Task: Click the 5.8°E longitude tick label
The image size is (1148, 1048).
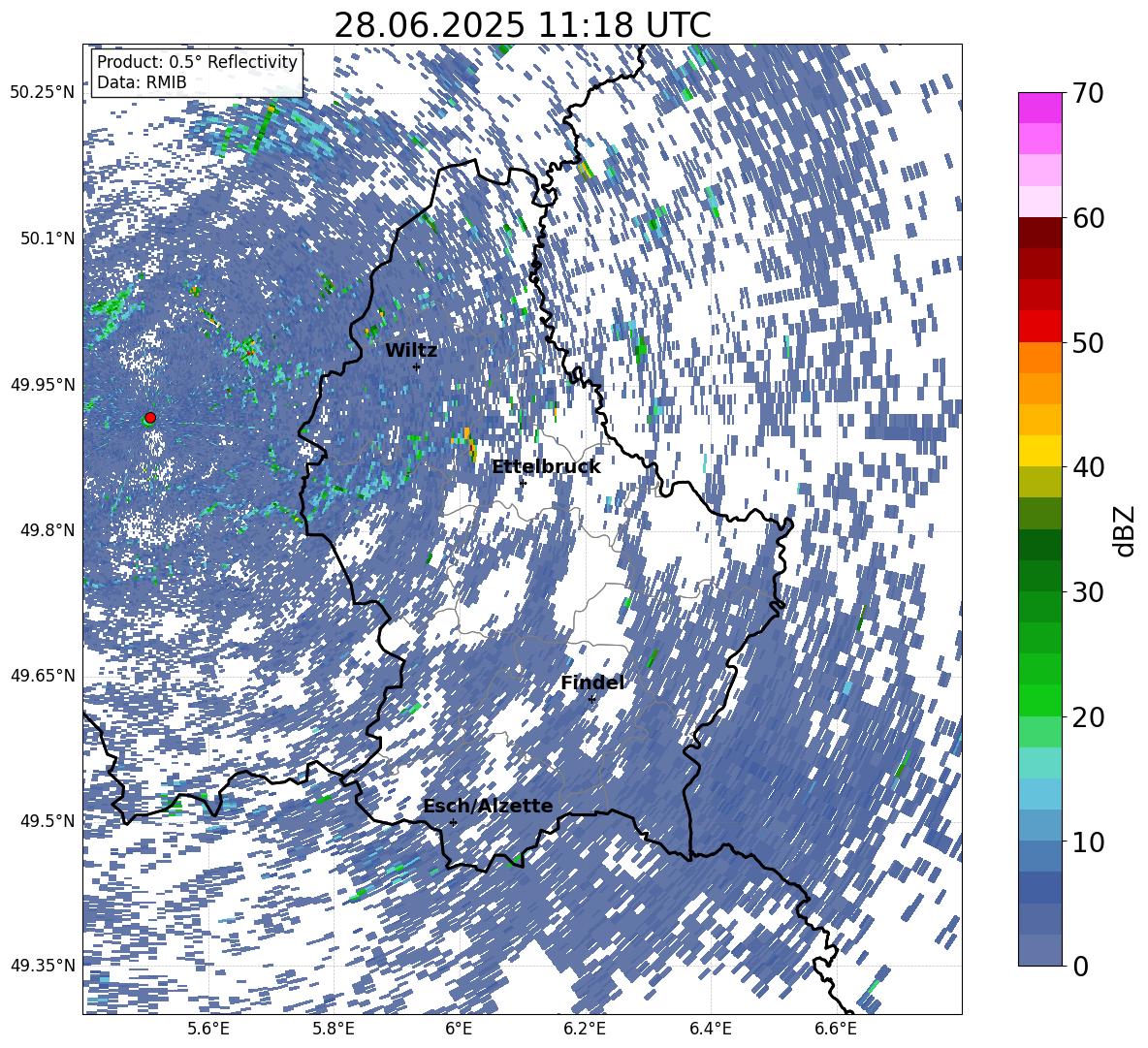Action: pyautogui.click(x=334, y=1029)
